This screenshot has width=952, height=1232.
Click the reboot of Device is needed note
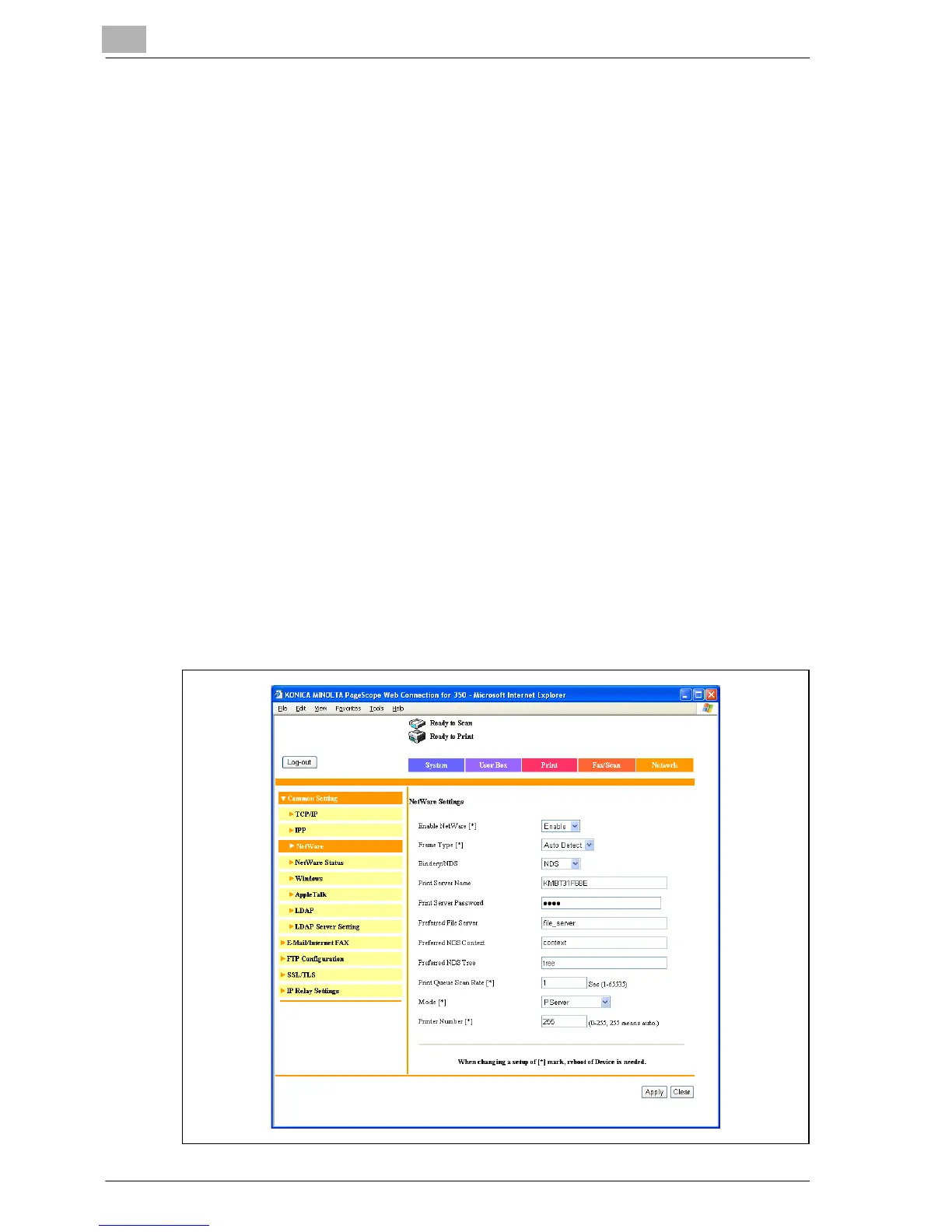(x=551, y=1062)
